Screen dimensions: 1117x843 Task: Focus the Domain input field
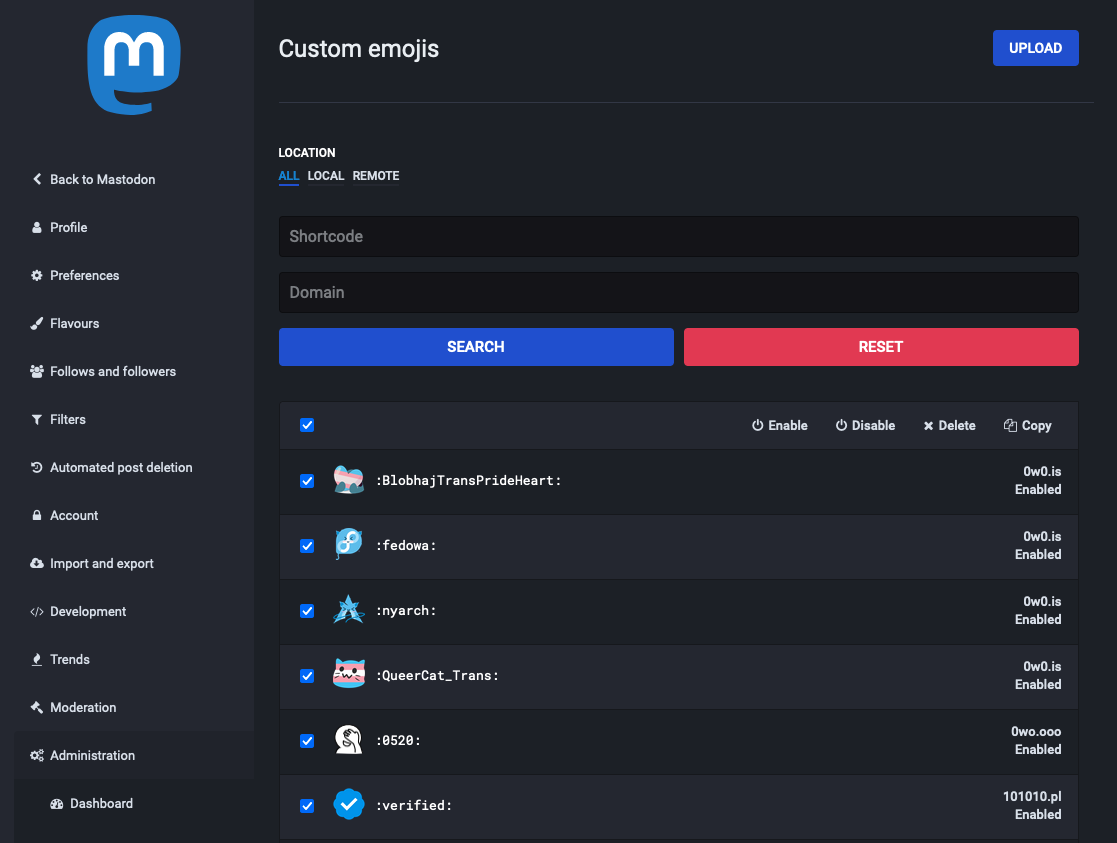pos(678,292)
